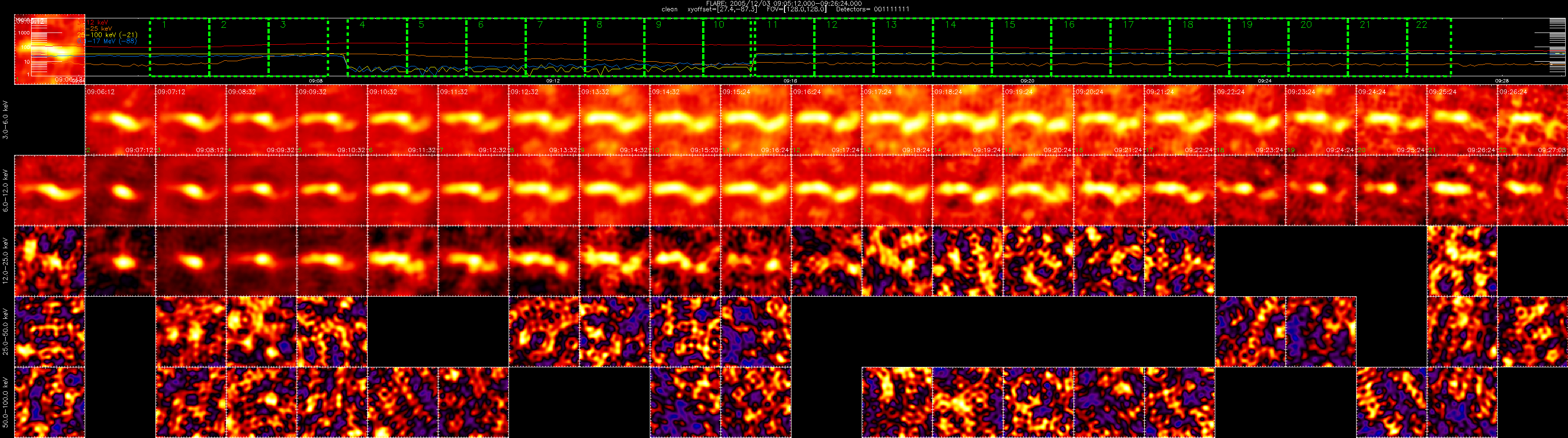Select interval 4 box in light curve
This screenshot has height=438, width=1568.
(377, 48)
